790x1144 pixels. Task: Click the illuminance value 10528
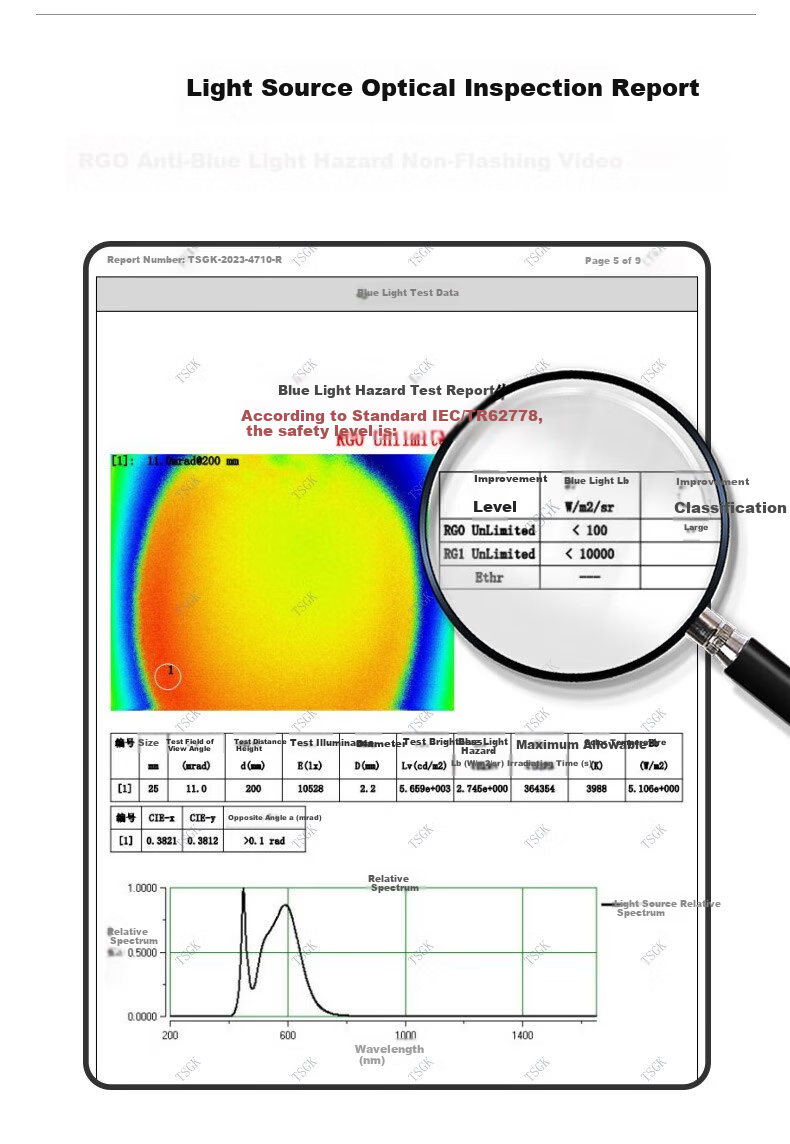click(310, 789)
